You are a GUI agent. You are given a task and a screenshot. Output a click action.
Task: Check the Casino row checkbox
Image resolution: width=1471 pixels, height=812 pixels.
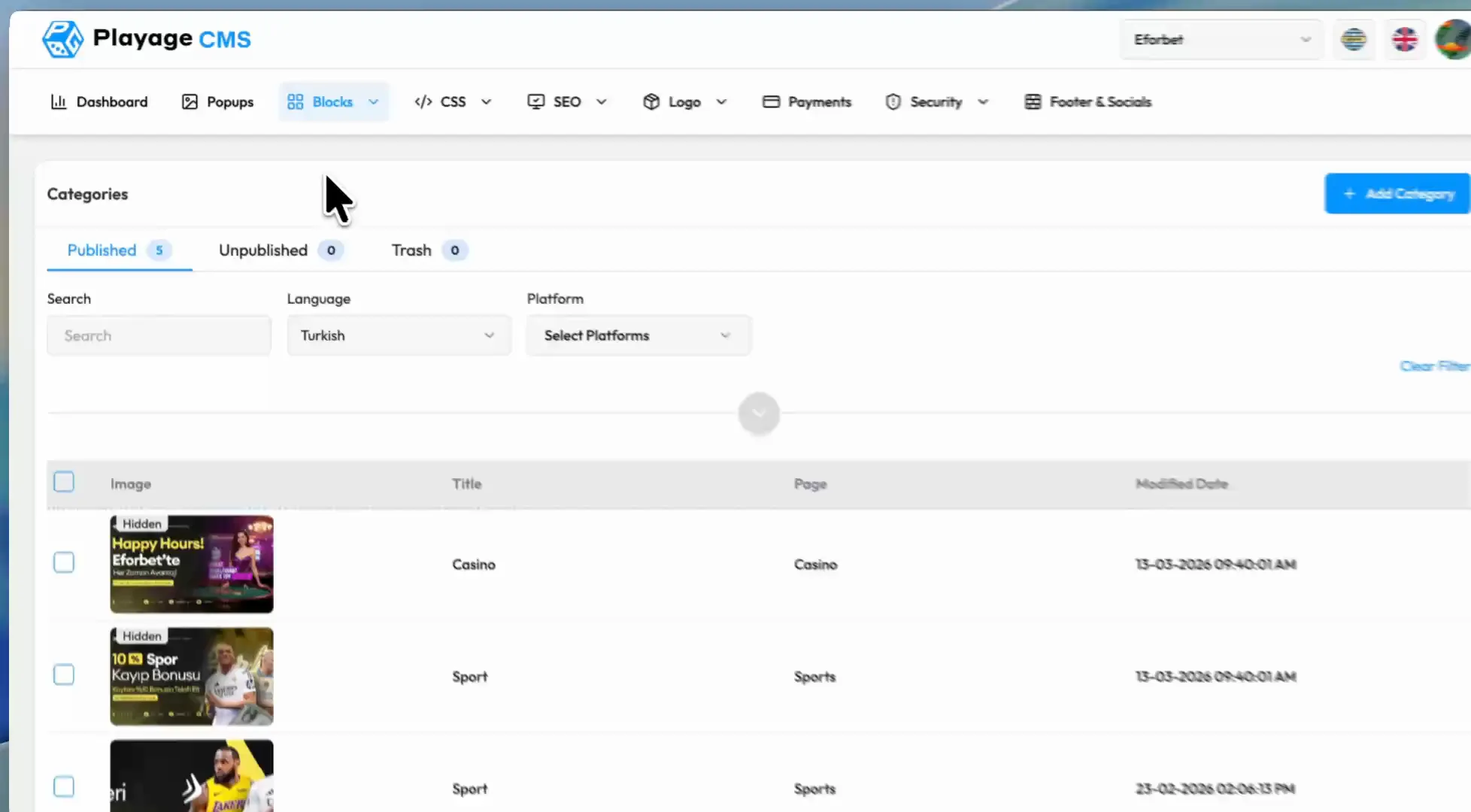64,562
